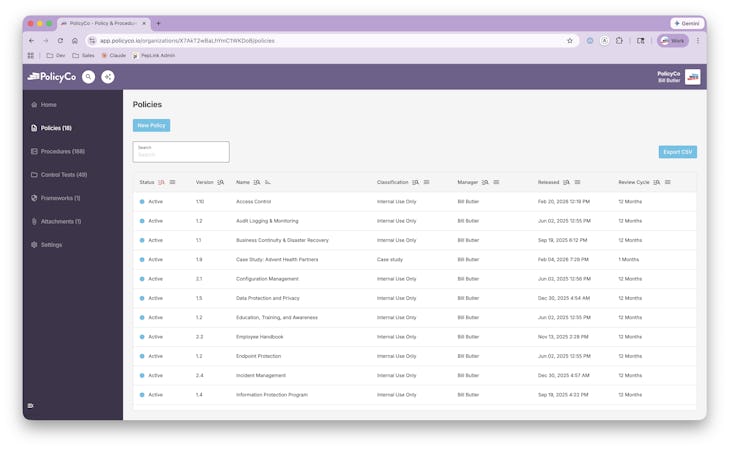Open Frameworks (1) in the sidebar
This screenshot has width=729, height=450.
tap(56, 198)
